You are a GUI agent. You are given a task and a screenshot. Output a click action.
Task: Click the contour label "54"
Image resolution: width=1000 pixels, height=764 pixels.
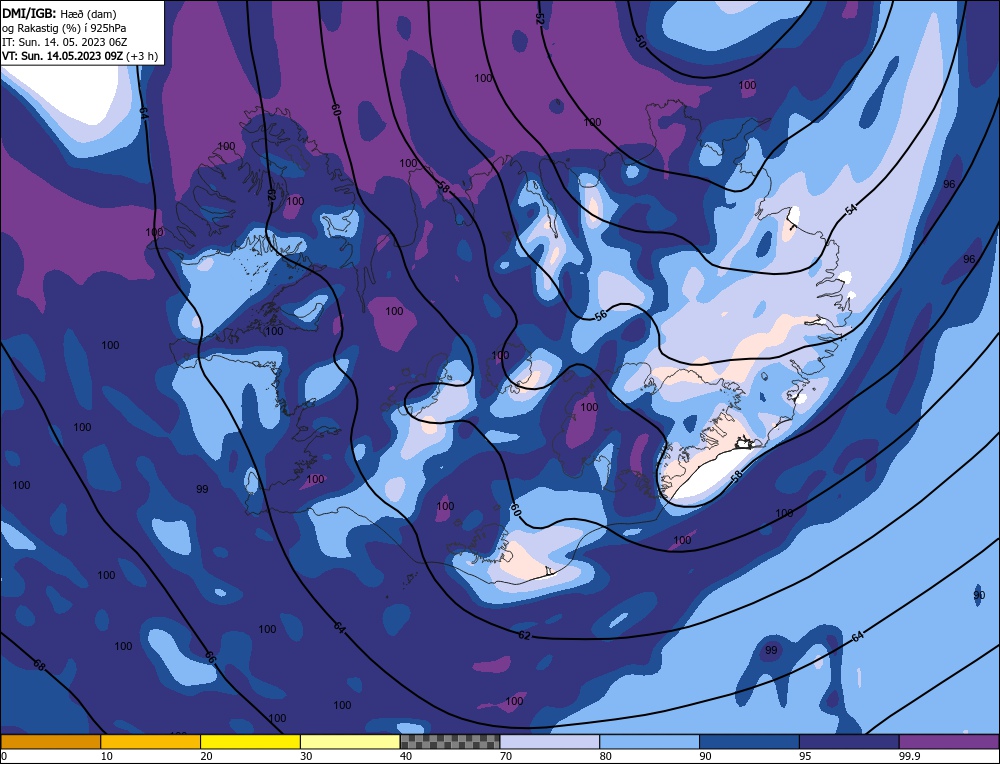coord(850,210)
